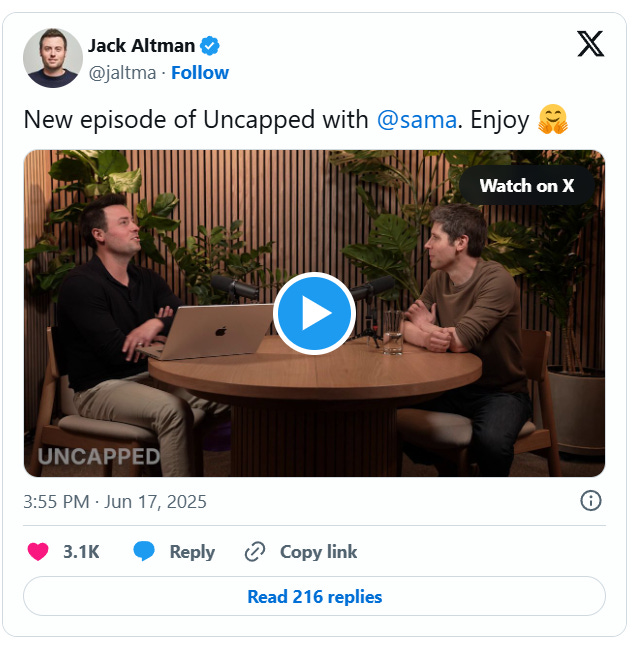The height and width of the screenshot is (649, 635).
Task: Click the blue reply speech bubble icon
Action: click(x=144, y=551)
